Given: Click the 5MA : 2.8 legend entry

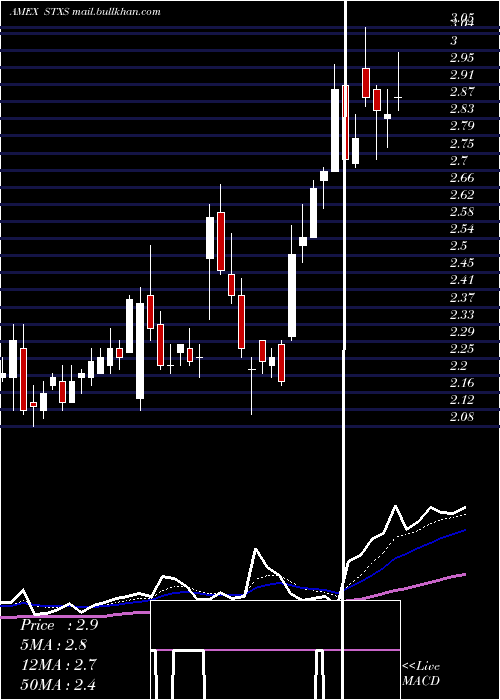Looking at the screenshot, I should click(x=54, y=645).
